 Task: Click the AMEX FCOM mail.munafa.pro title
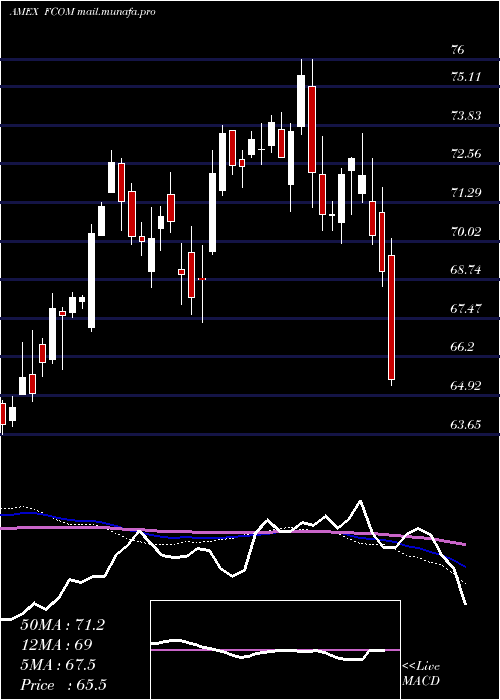[x=83, y=12]
